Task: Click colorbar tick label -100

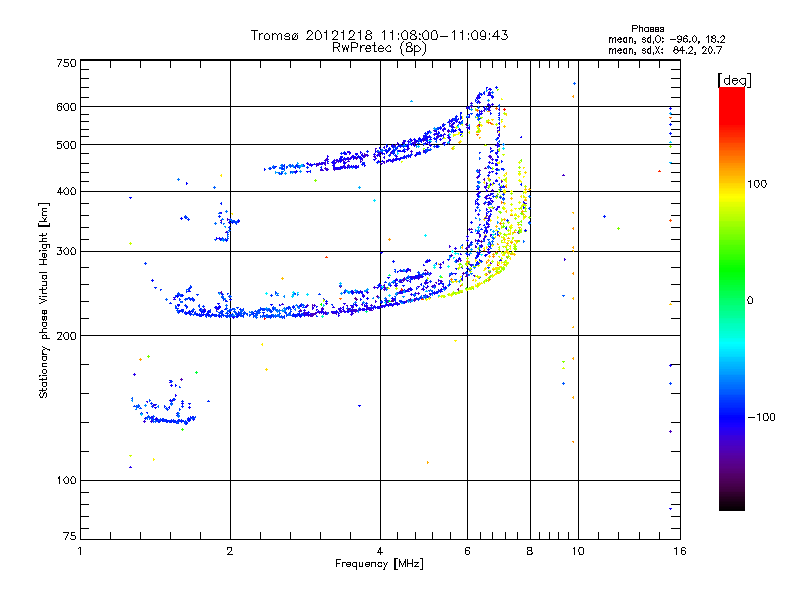Action: 761,417
